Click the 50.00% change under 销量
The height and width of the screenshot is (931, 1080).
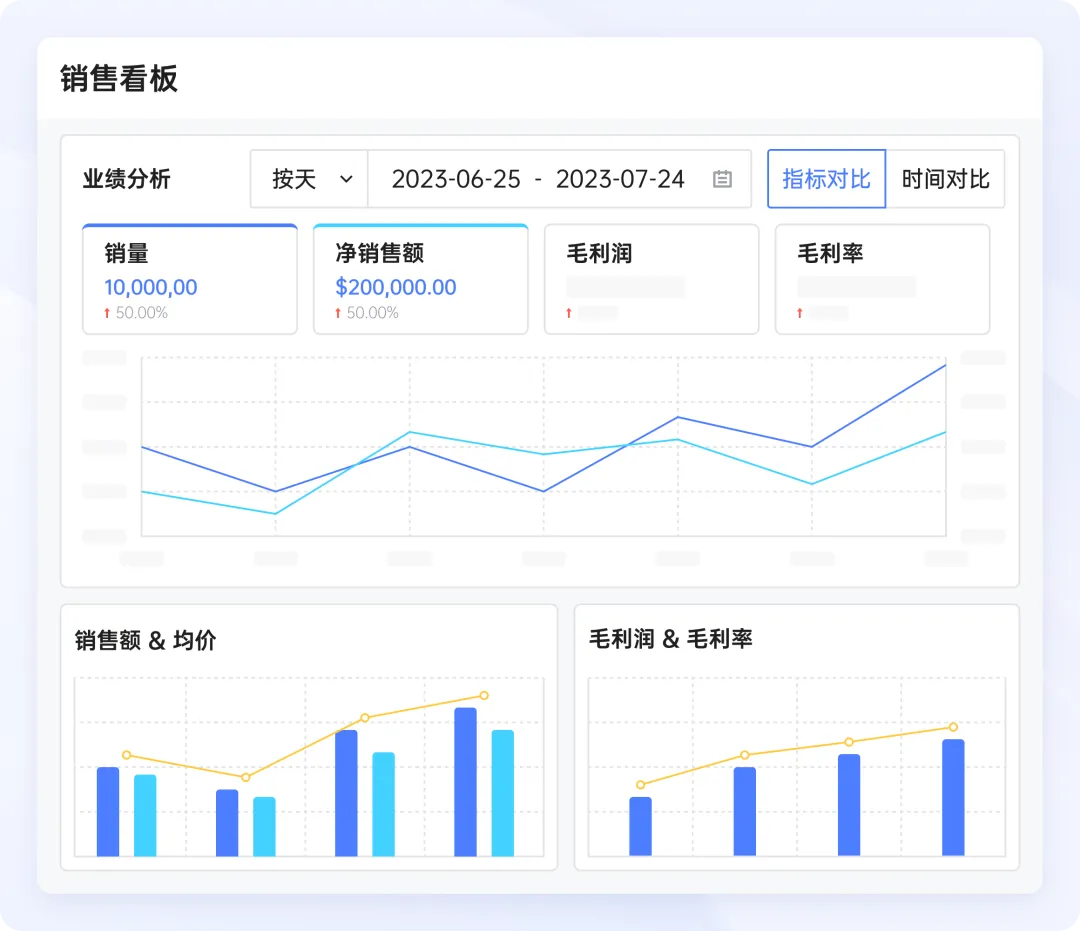point(142,313)
